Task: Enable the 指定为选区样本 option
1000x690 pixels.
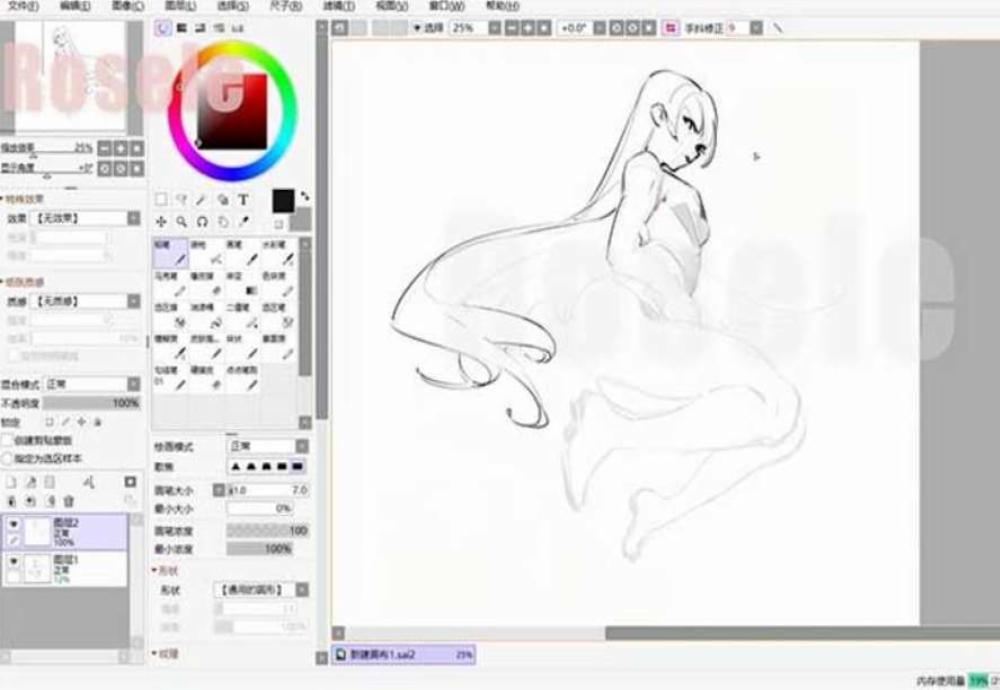Action: point(8,458)
